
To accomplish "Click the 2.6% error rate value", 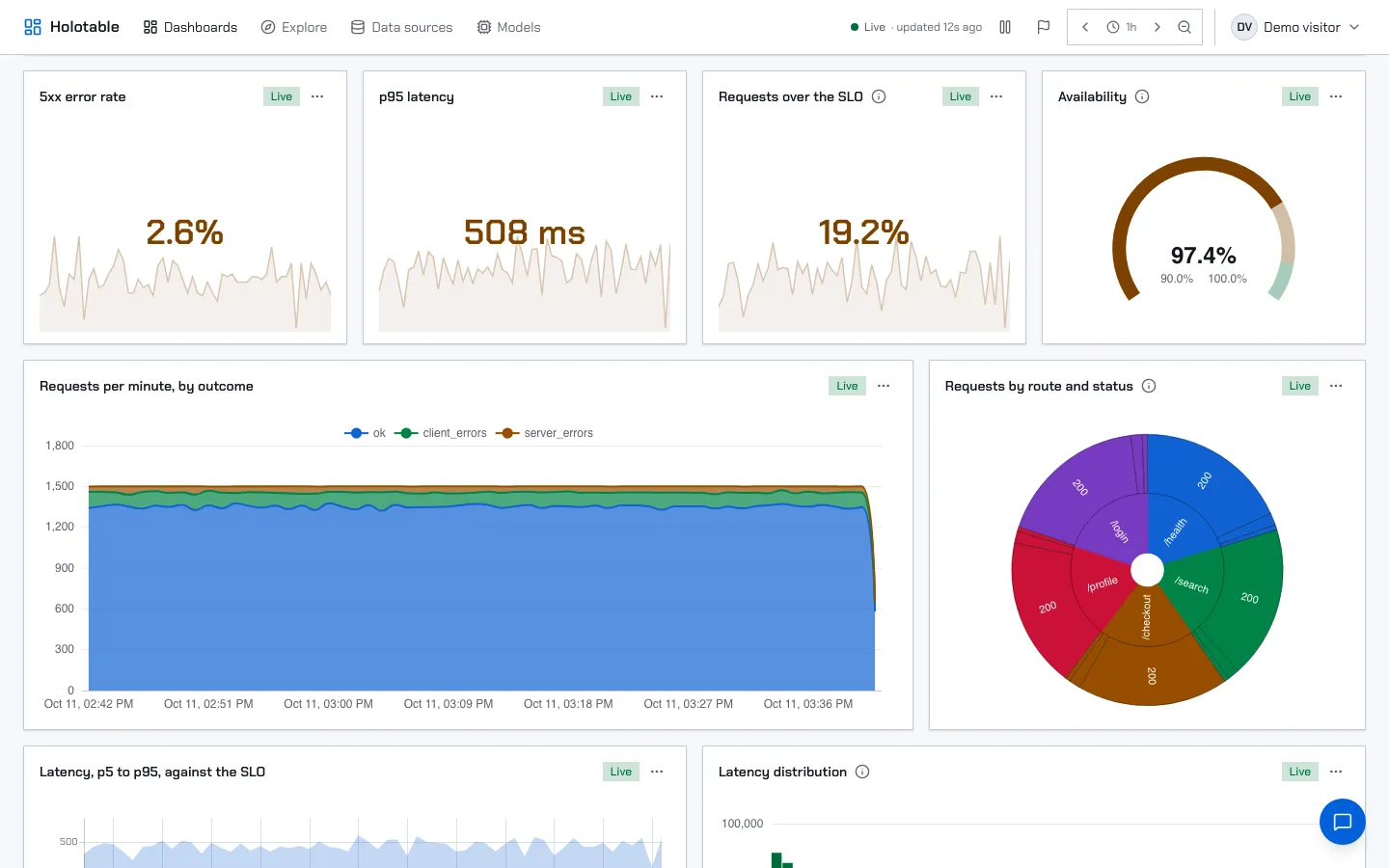I will pyautogui.click(x=185, y=231).
